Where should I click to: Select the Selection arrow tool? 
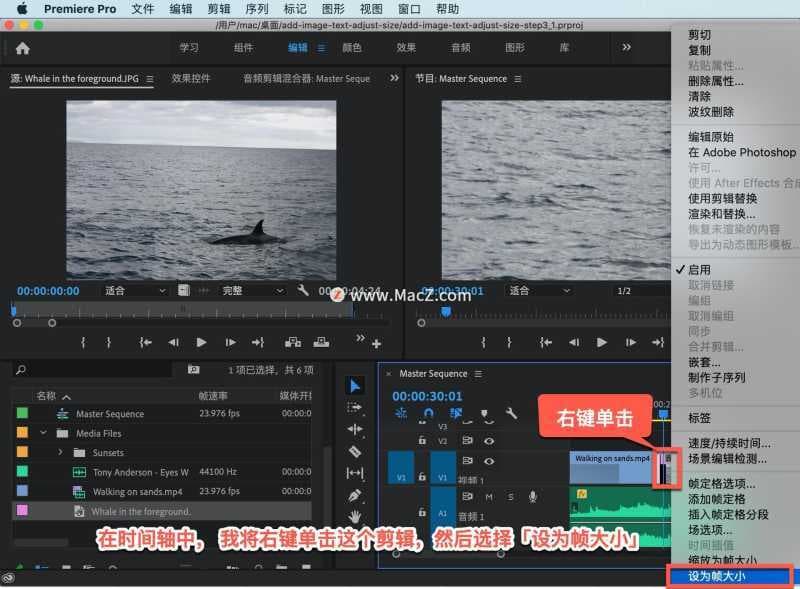tap(355, 386)
